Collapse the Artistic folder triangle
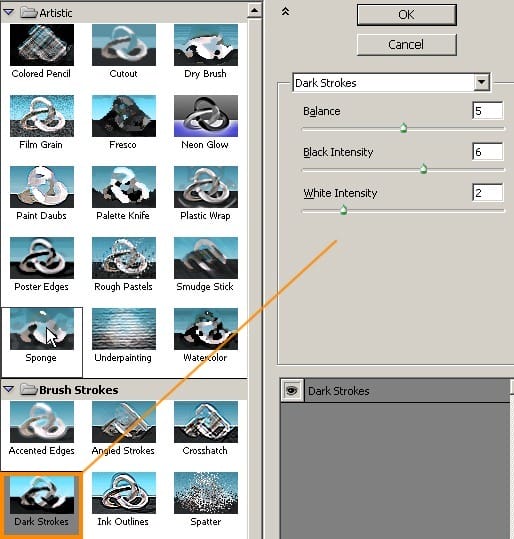 9,13
